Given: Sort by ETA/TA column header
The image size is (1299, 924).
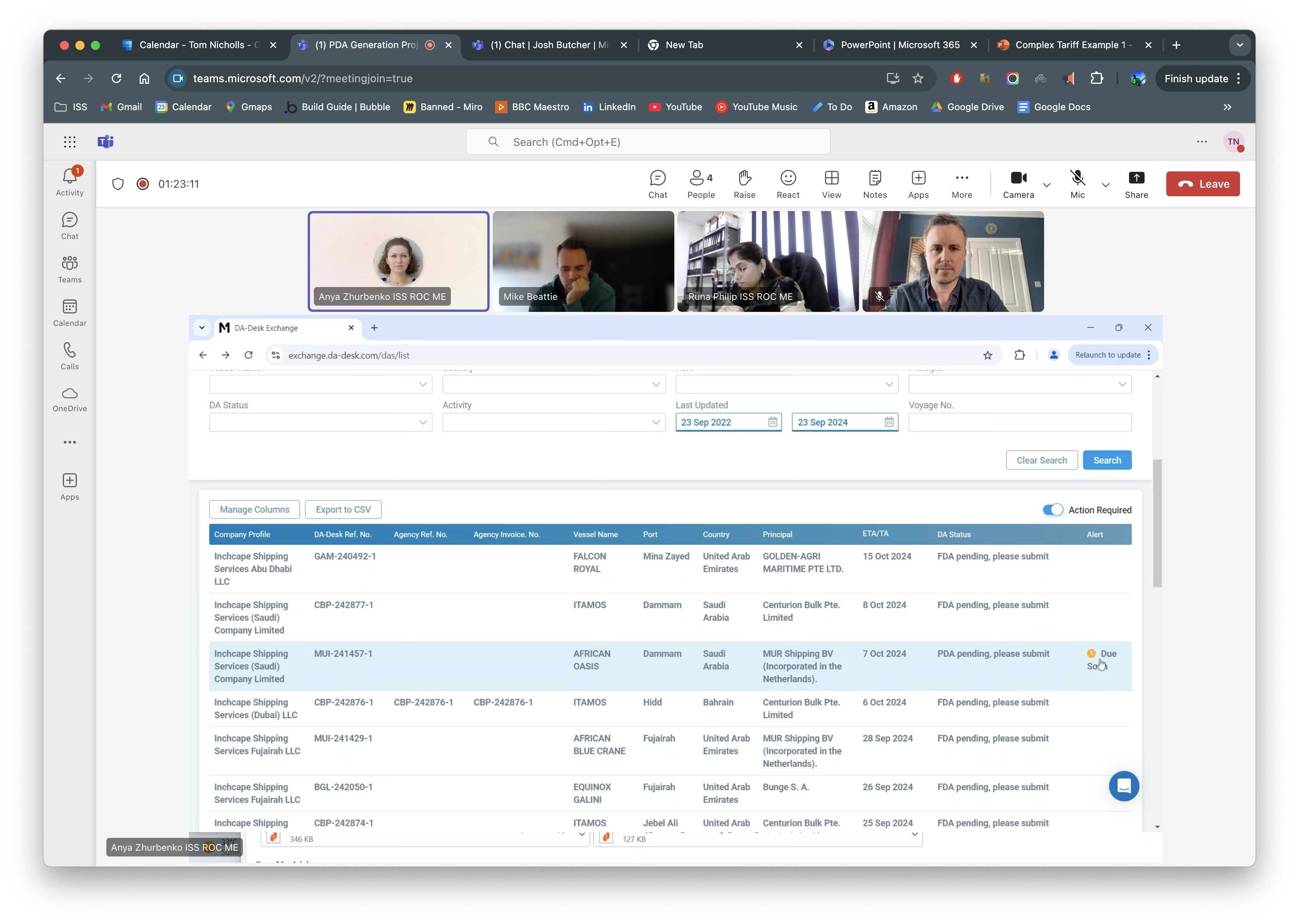Looking at the screenshot, I should 875,534.
